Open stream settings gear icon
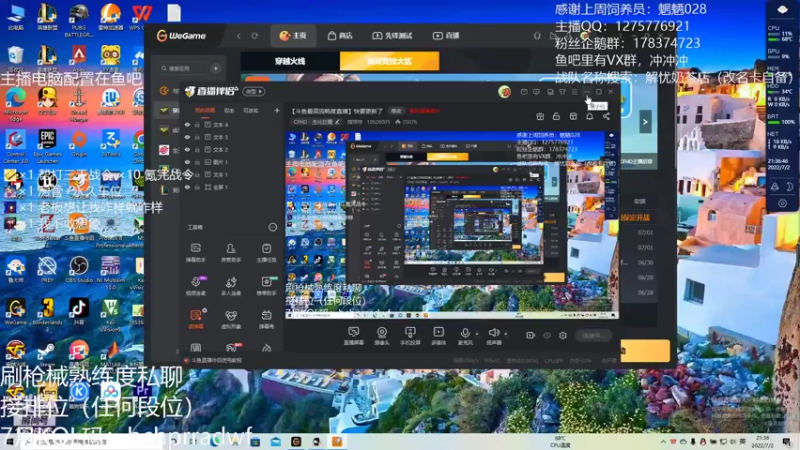The width and height of the screenshot is (800, 450). click(x=563, y=335)
